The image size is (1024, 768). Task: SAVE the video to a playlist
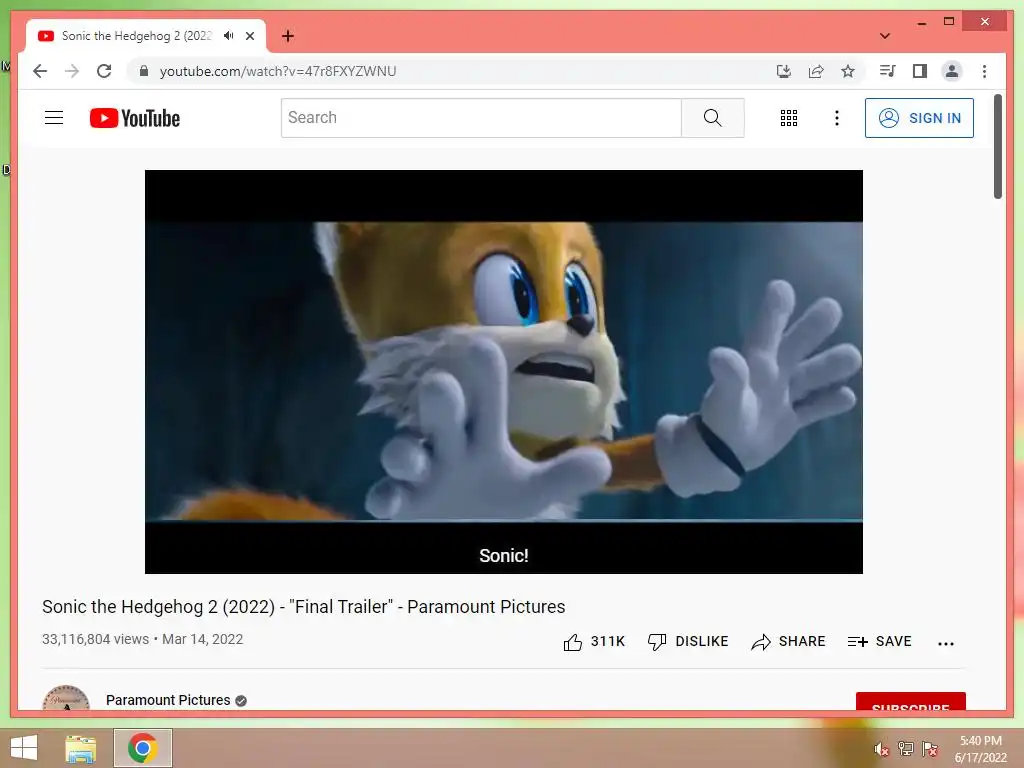tap(879, 642)
